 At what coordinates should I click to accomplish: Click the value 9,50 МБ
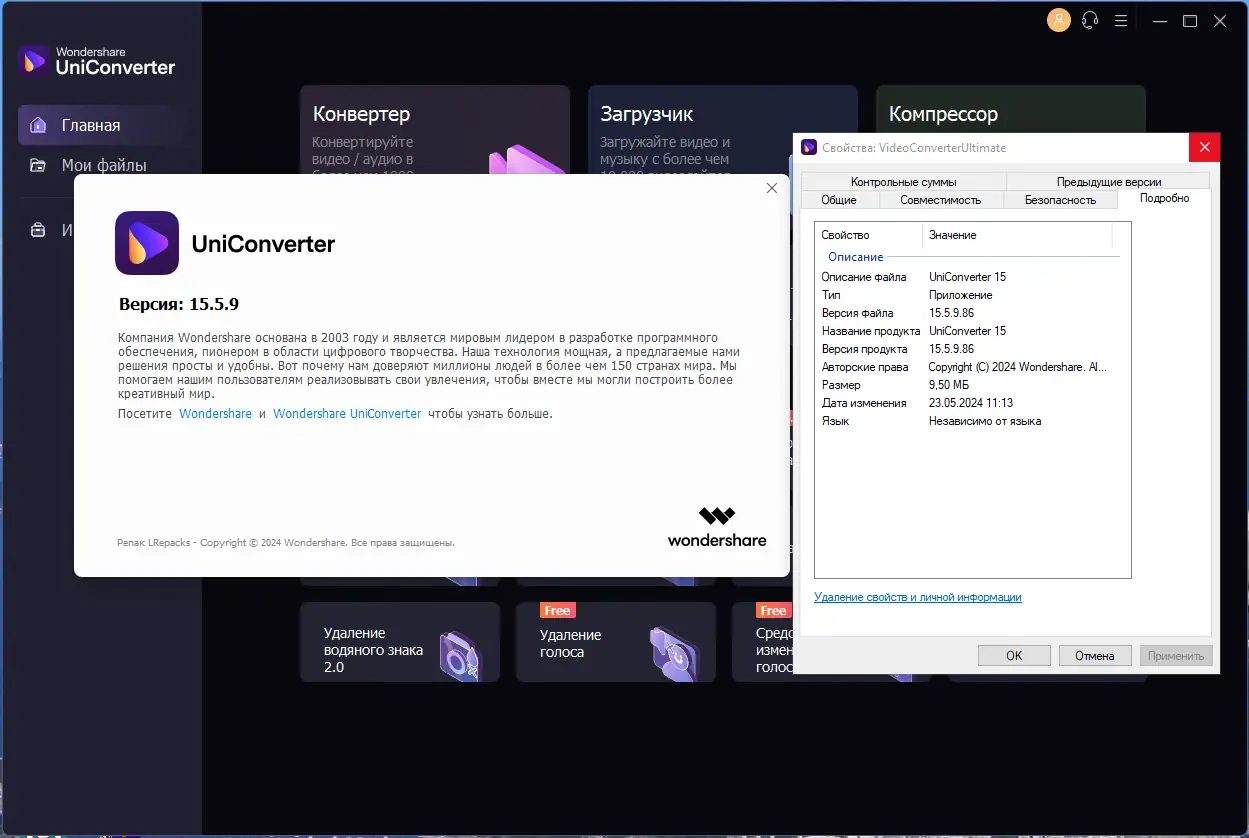949,385
